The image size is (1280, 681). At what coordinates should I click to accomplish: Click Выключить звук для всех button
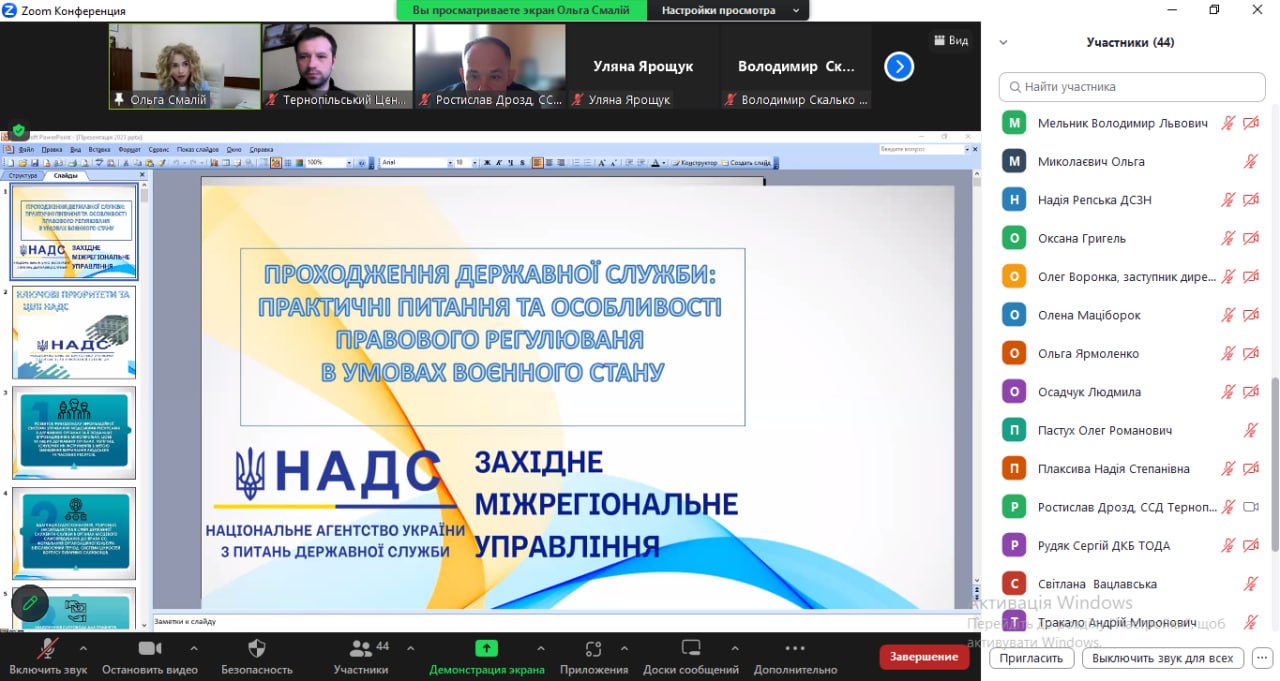1162,658
